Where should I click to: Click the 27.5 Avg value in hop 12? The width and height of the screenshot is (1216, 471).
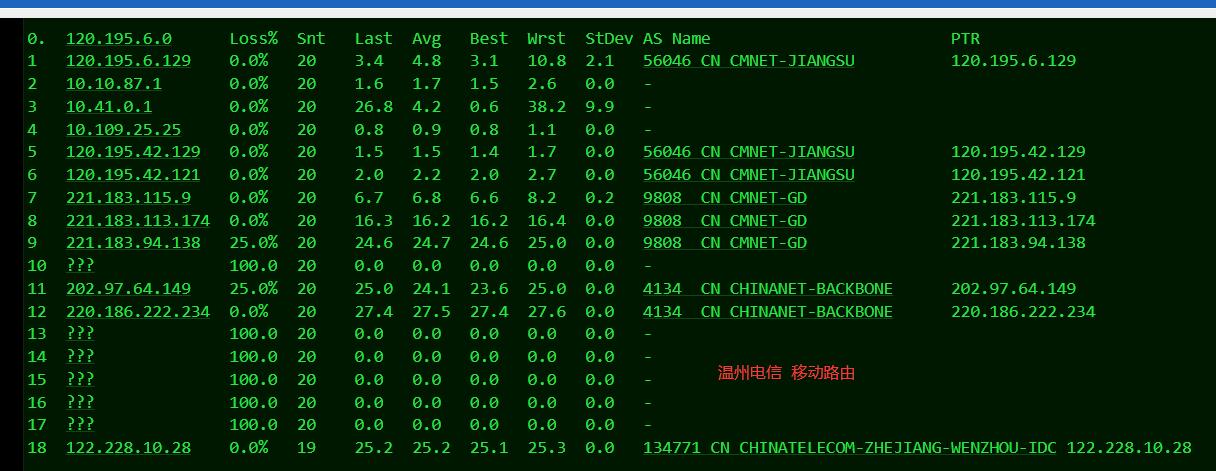[x=431, y=311]
